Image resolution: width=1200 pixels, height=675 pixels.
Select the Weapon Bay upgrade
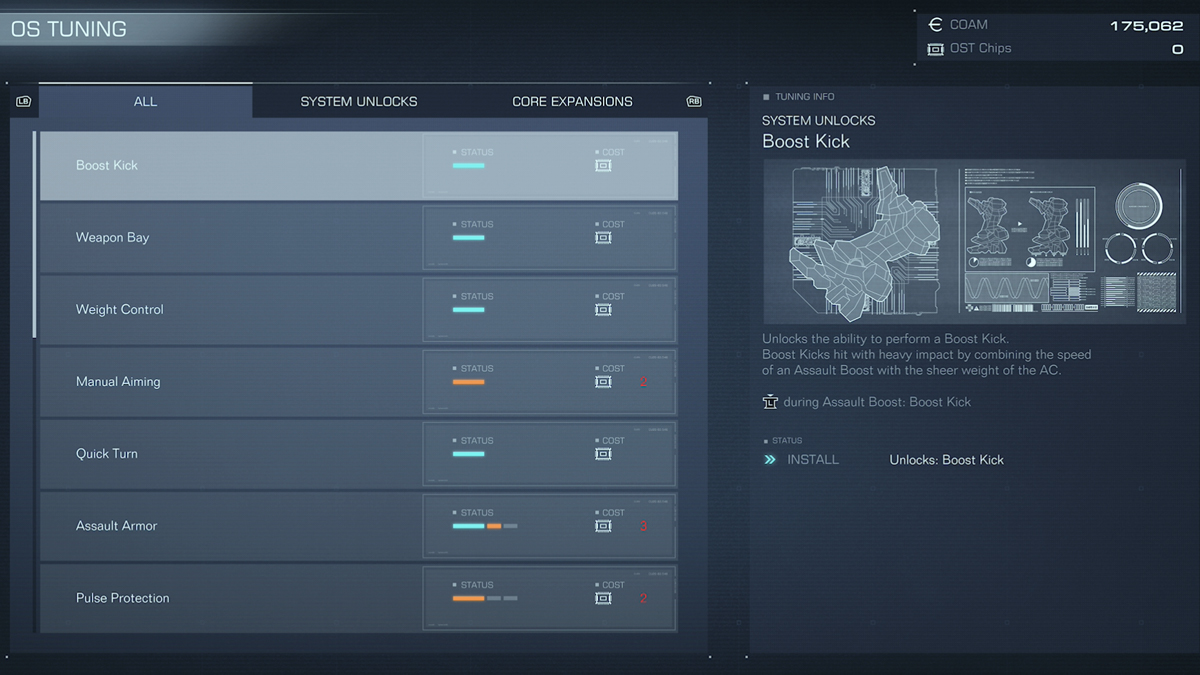coord(230,238)
